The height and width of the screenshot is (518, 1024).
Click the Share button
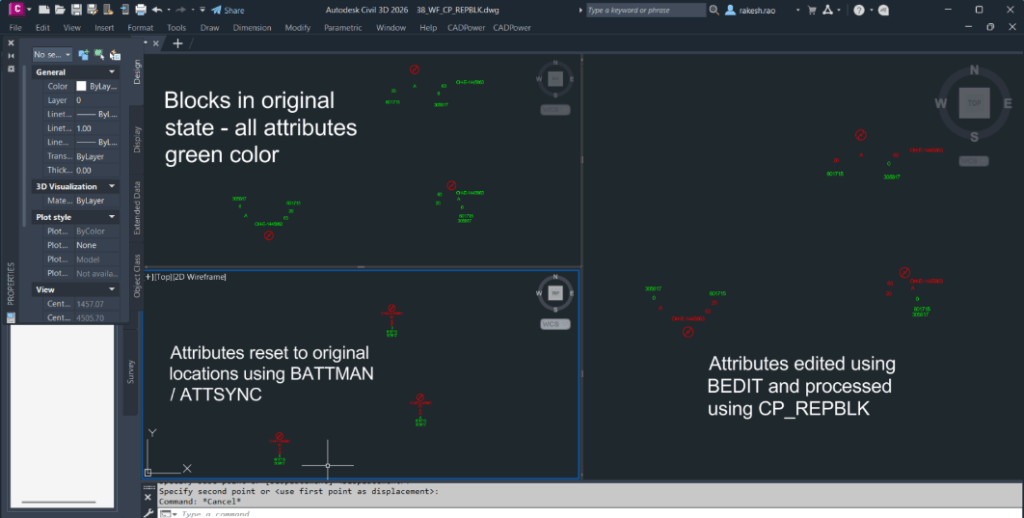(228, 10)
